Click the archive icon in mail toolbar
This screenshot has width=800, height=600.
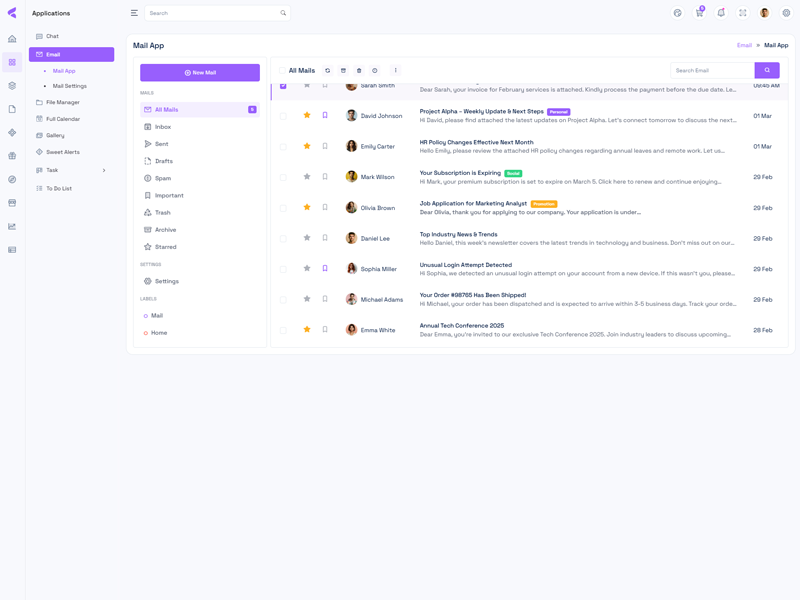tap(343, 71)
